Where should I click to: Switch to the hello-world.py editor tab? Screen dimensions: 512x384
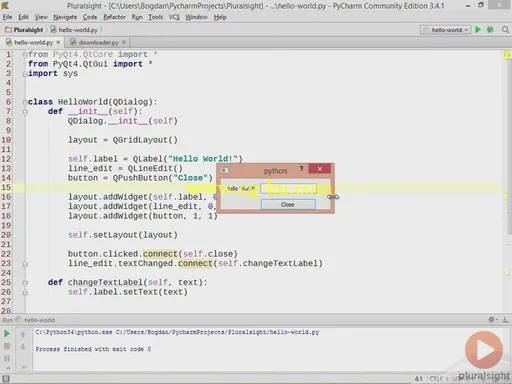coord(33,42)
